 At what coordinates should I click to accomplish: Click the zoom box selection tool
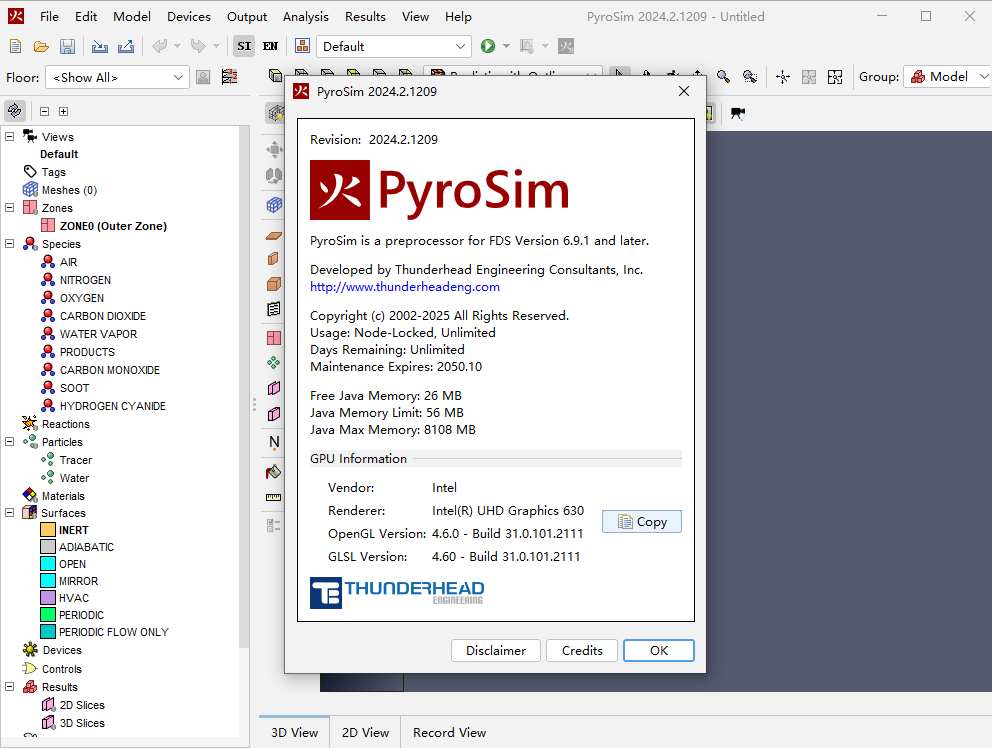pyautogui.click(x=750, y=77)
